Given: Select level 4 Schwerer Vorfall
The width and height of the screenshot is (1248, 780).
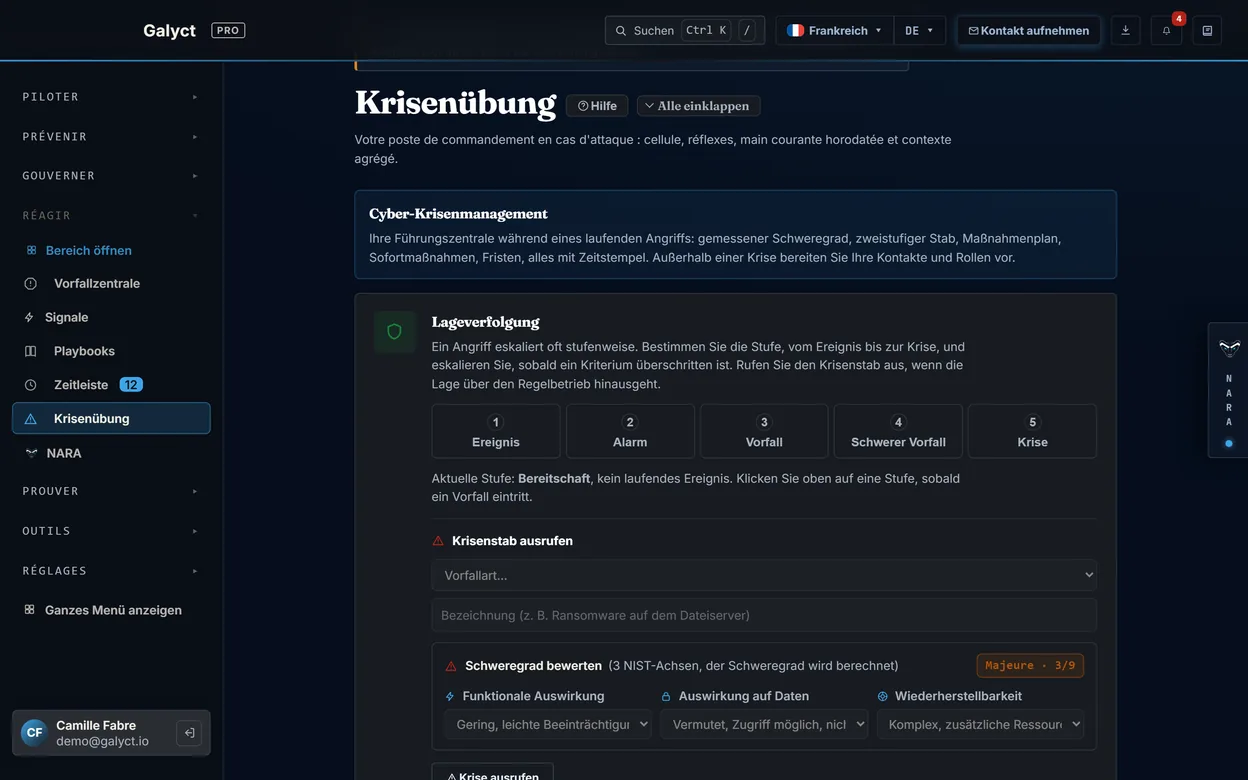Looking at the screenshot, I should 898,431.
